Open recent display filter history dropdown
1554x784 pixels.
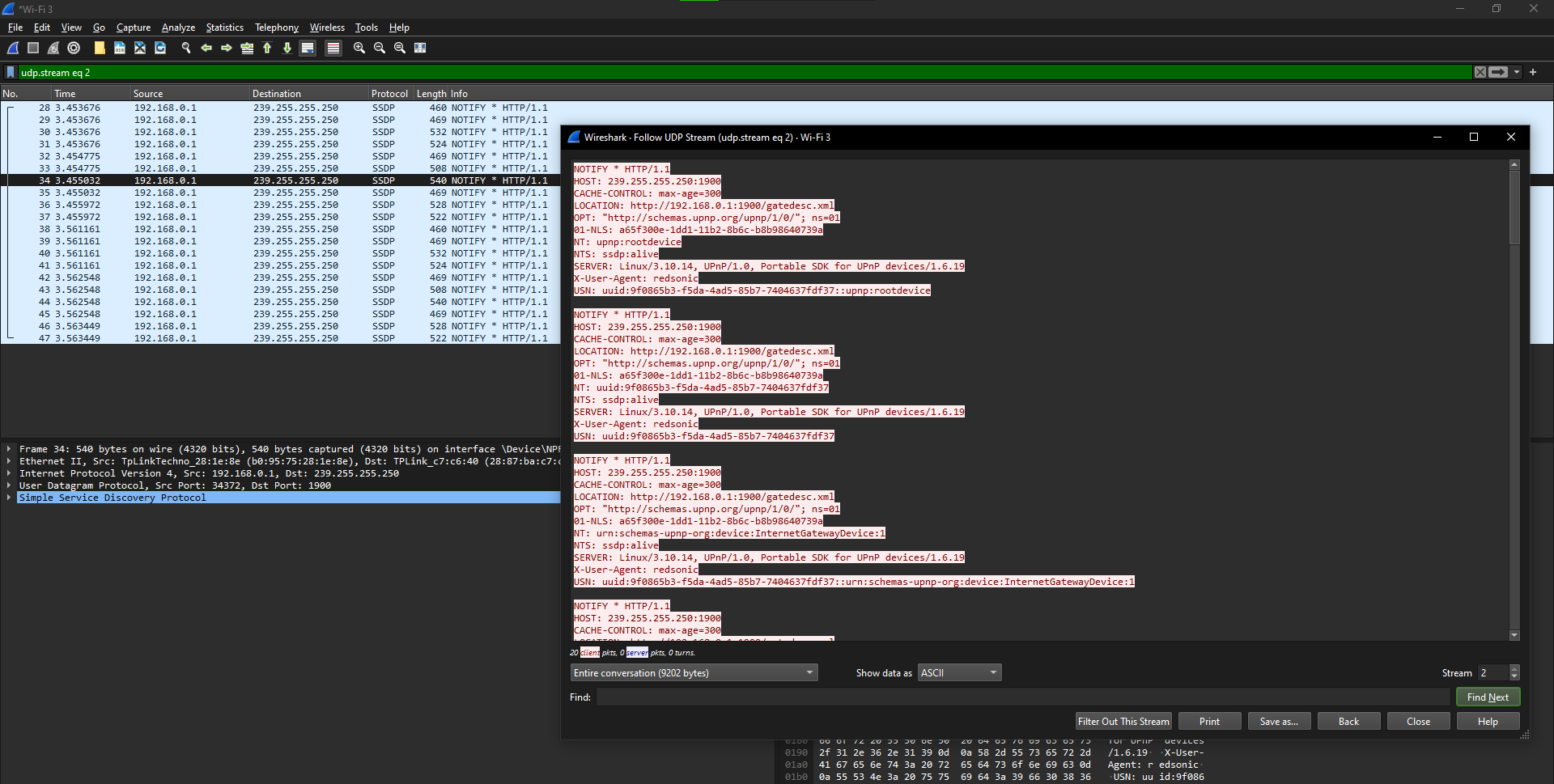click(1517, 72)
